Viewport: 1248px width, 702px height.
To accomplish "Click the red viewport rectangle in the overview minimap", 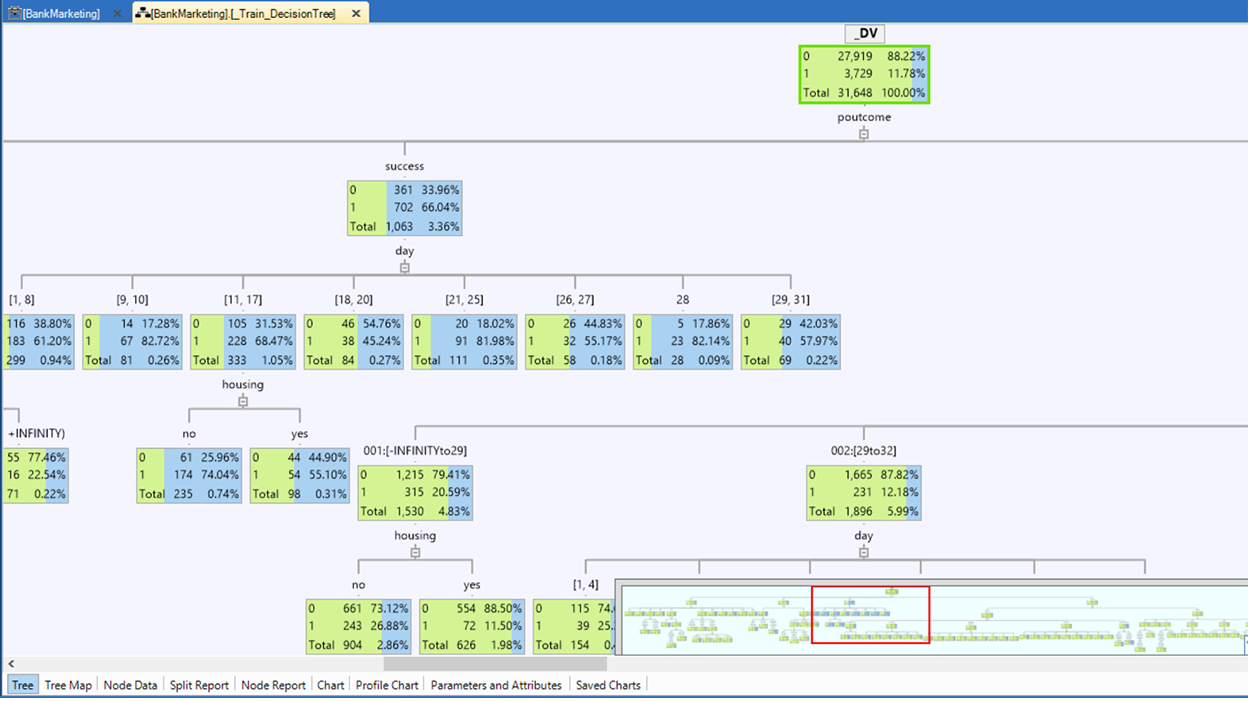I will coord(870,615).
